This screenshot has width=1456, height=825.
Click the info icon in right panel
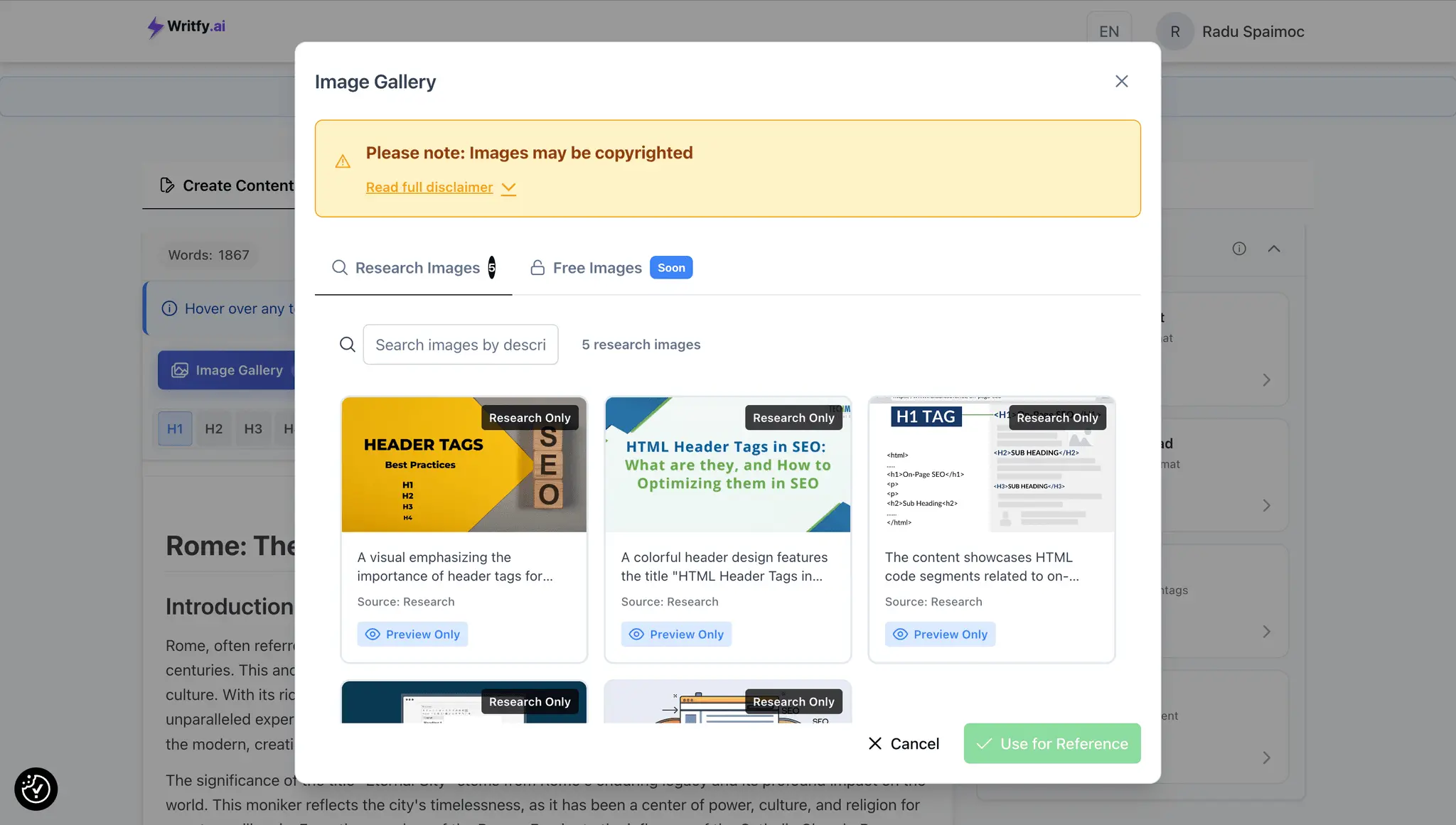1239,249
